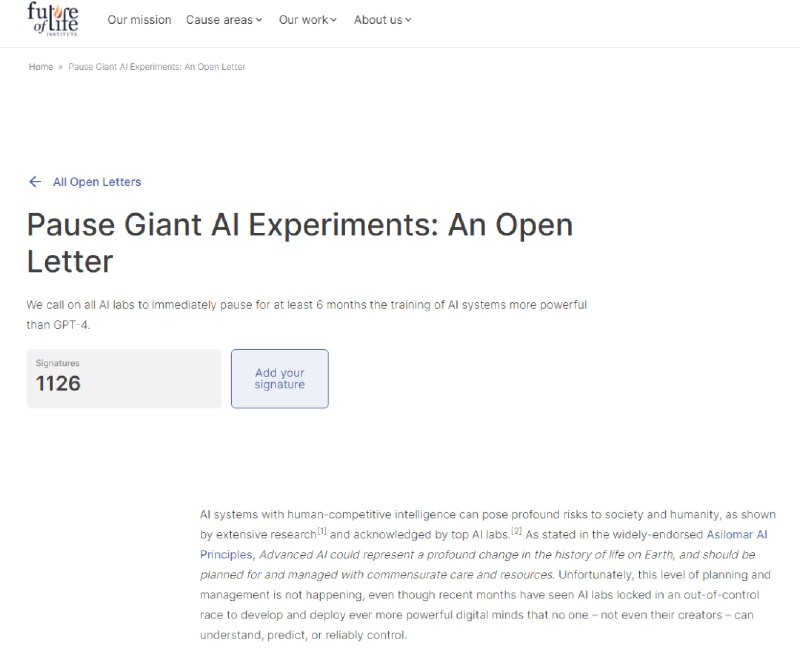Open the All Open Letters link
This screenshot has height=649, width=800.
97,182
